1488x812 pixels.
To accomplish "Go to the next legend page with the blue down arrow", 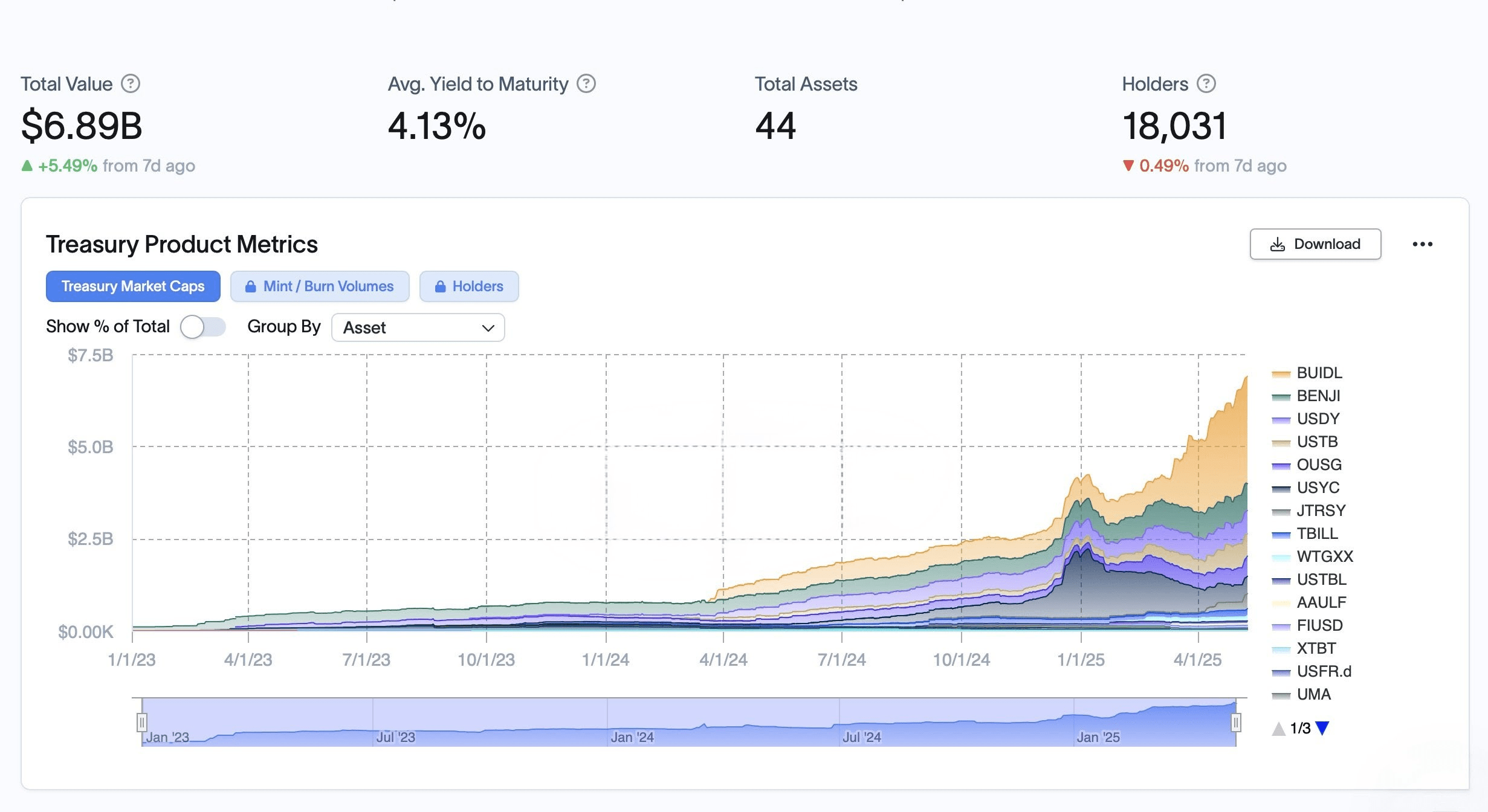I will [1322, 728].
